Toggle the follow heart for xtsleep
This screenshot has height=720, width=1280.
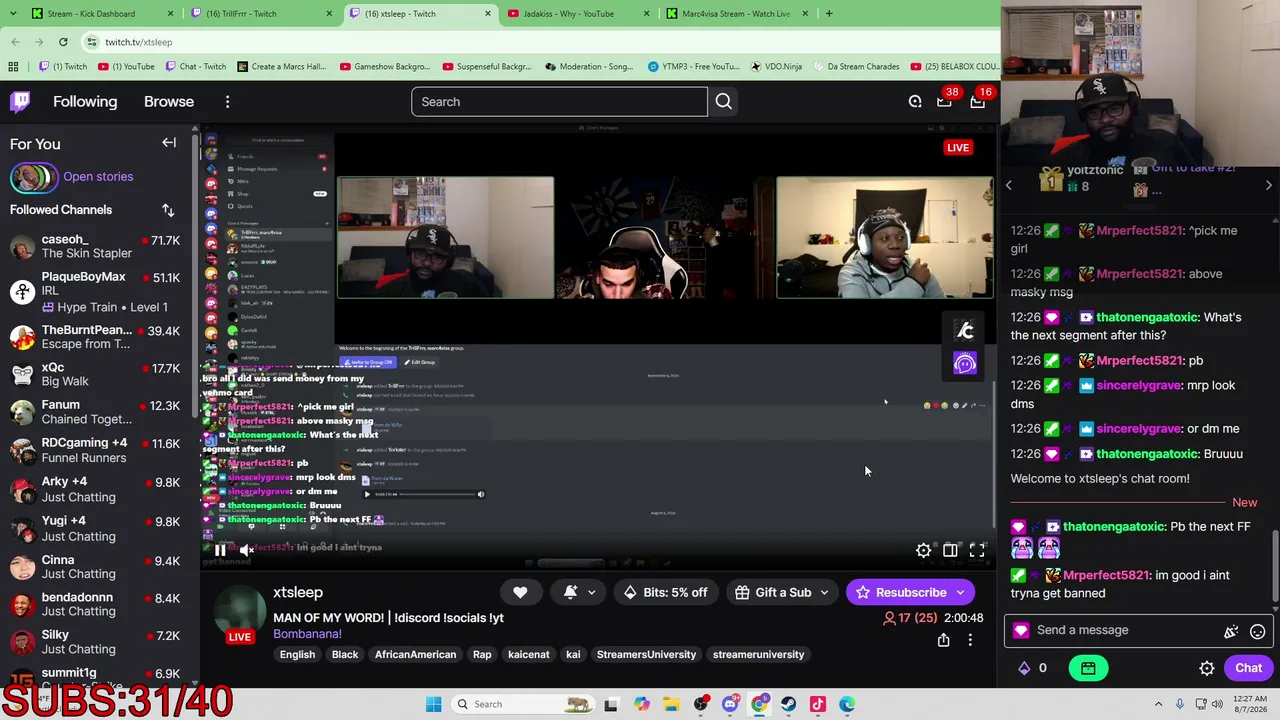pos(520,592)
